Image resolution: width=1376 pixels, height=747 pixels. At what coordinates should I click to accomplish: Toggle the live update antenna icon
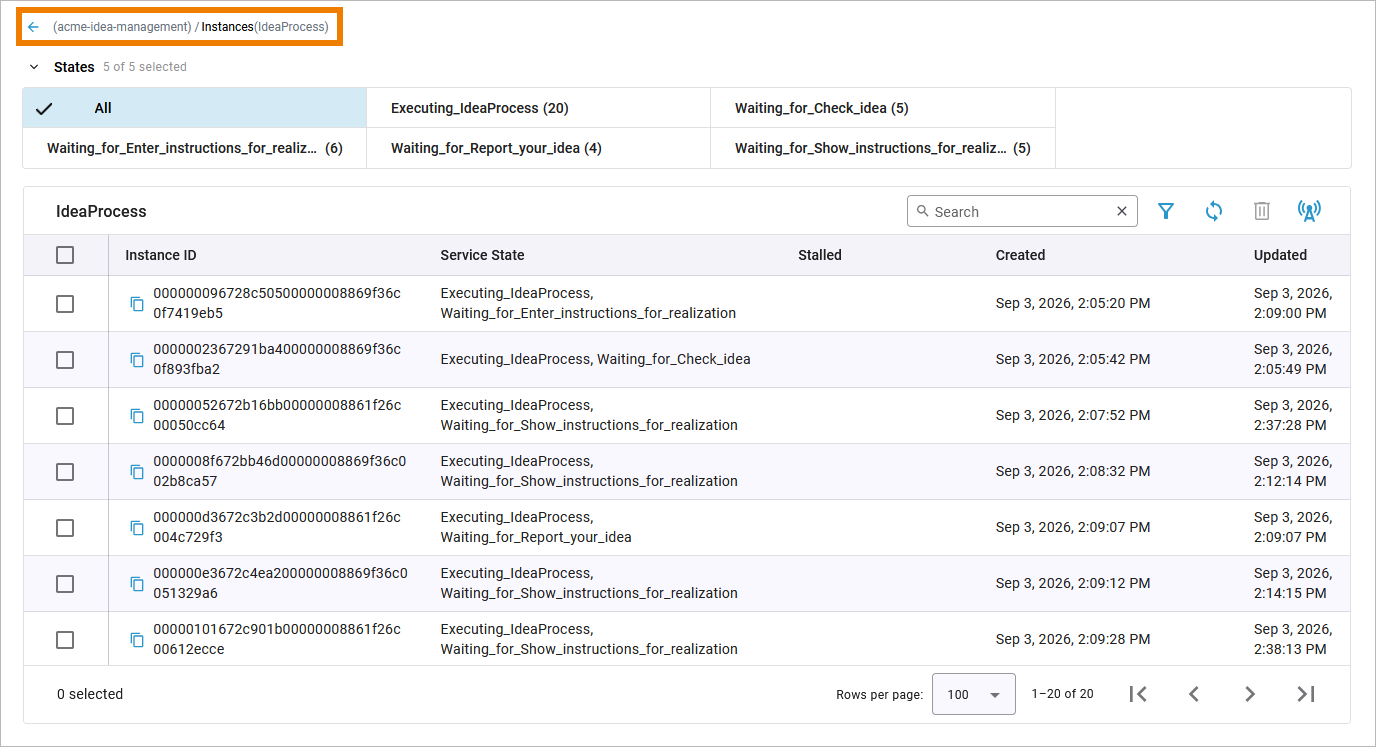(x=1309, y=211)
